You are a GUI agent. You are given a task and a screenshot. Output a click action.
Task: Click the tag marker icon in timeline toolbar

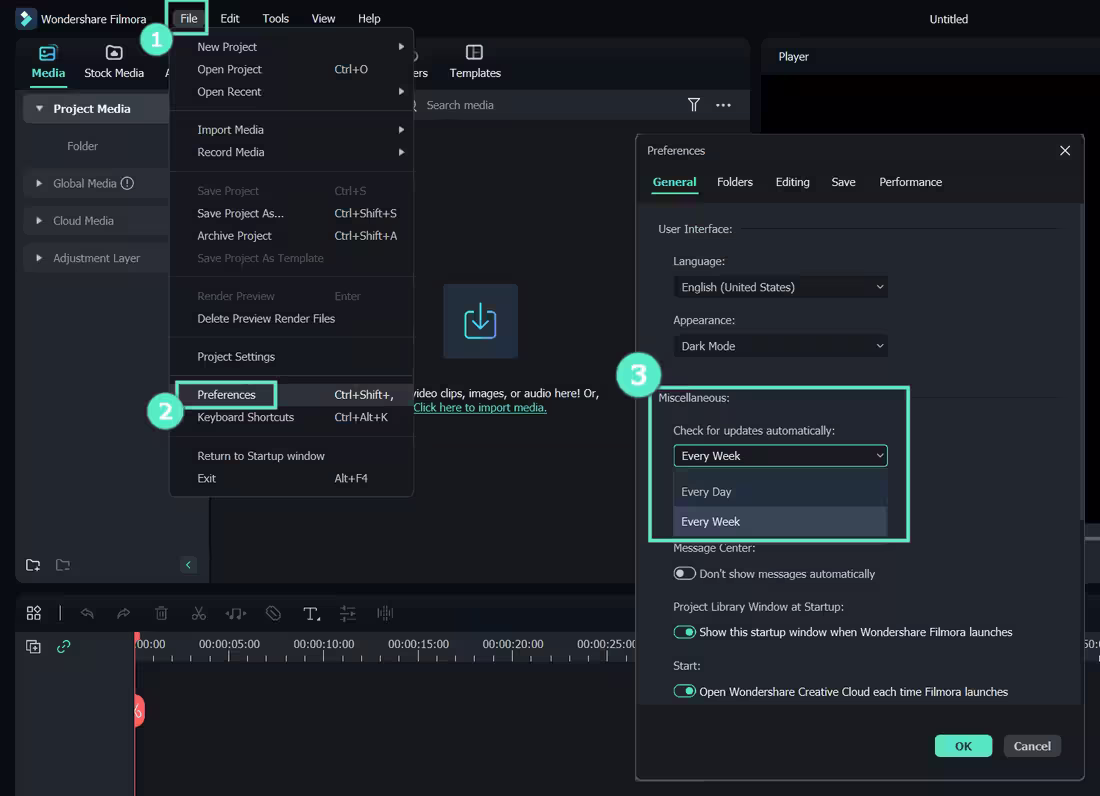click(273, 613)
